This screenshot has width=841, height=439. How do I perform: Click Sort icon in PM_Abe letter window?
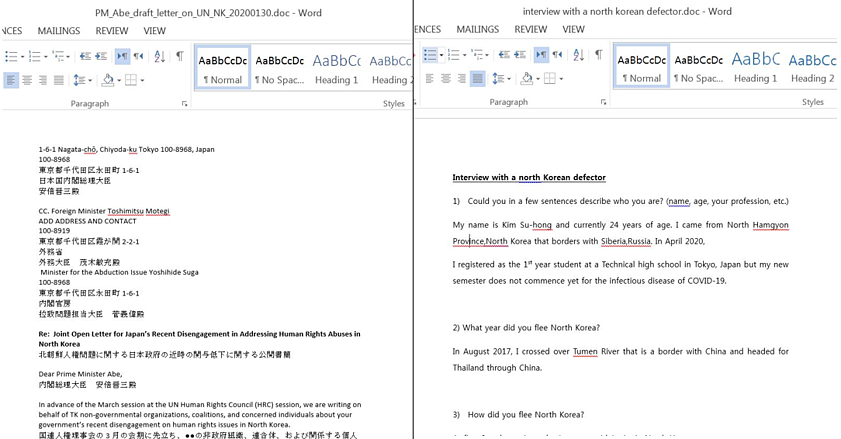tap(160, 56)
